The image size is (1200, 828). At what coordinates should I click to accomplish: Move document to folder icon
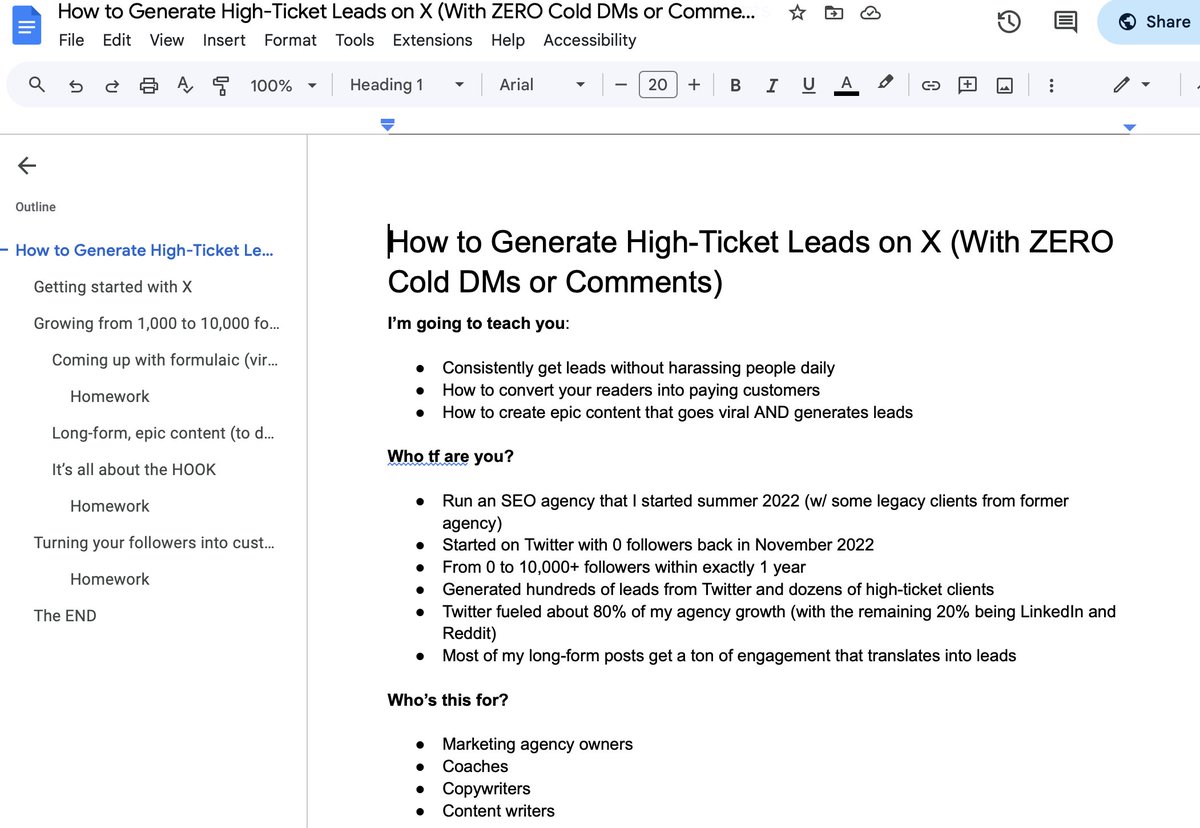pos(833,13)
